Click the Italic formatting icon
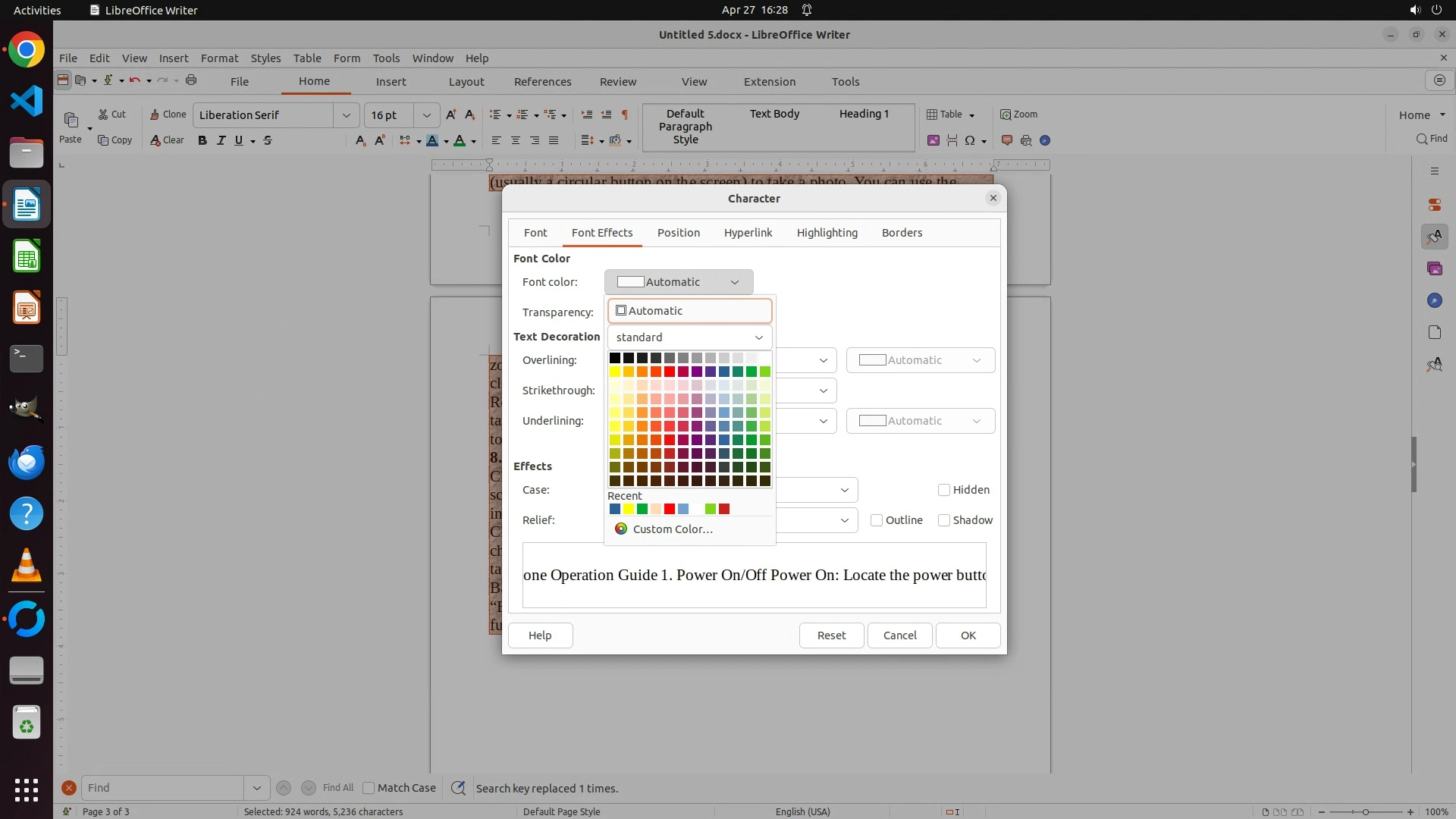Screen dimensions: 1456x819 pyautogui.click(x=221, y=140)
